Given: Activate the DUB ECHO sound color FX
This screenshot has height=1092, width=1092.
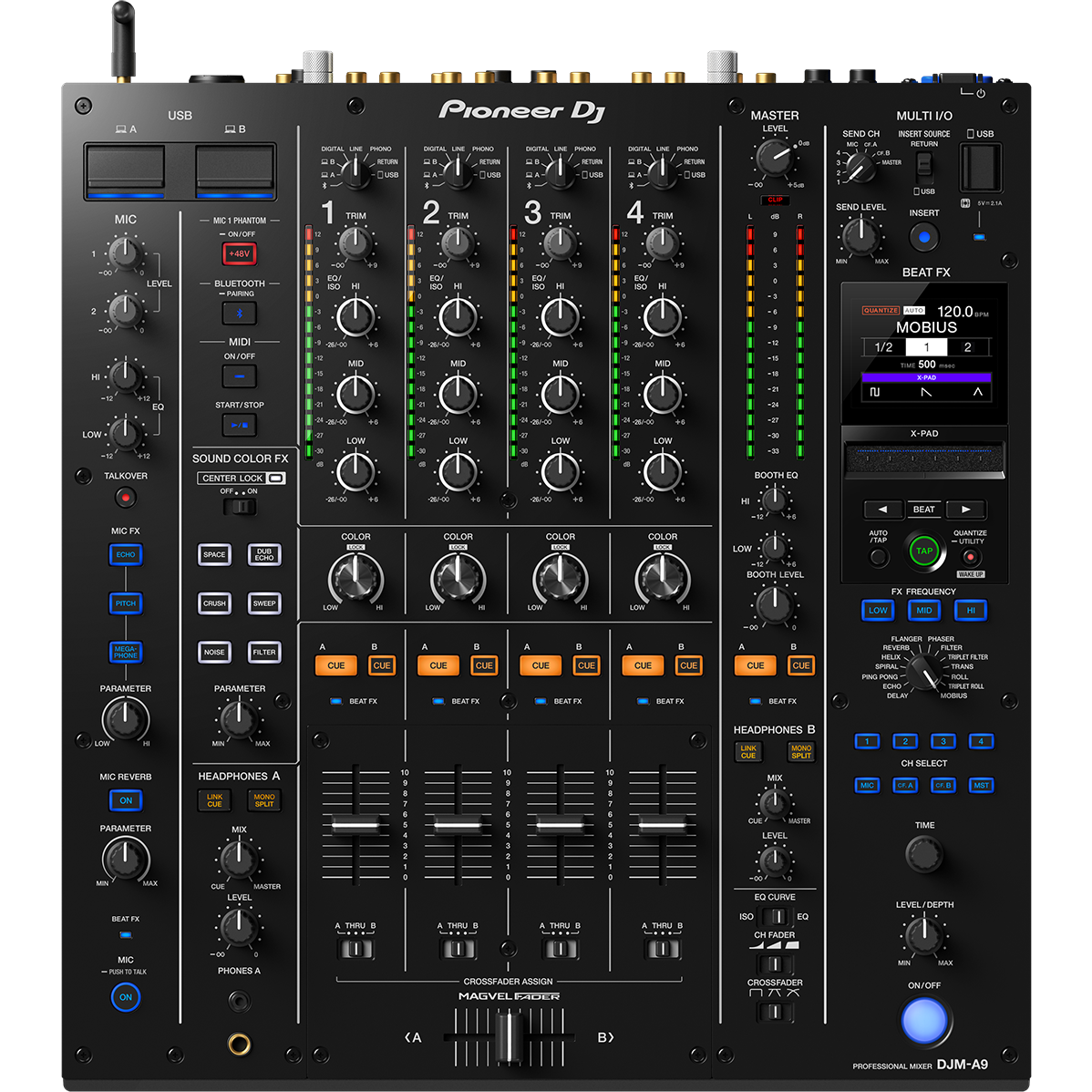Looking at the screenshot, I should pos(264,555).
